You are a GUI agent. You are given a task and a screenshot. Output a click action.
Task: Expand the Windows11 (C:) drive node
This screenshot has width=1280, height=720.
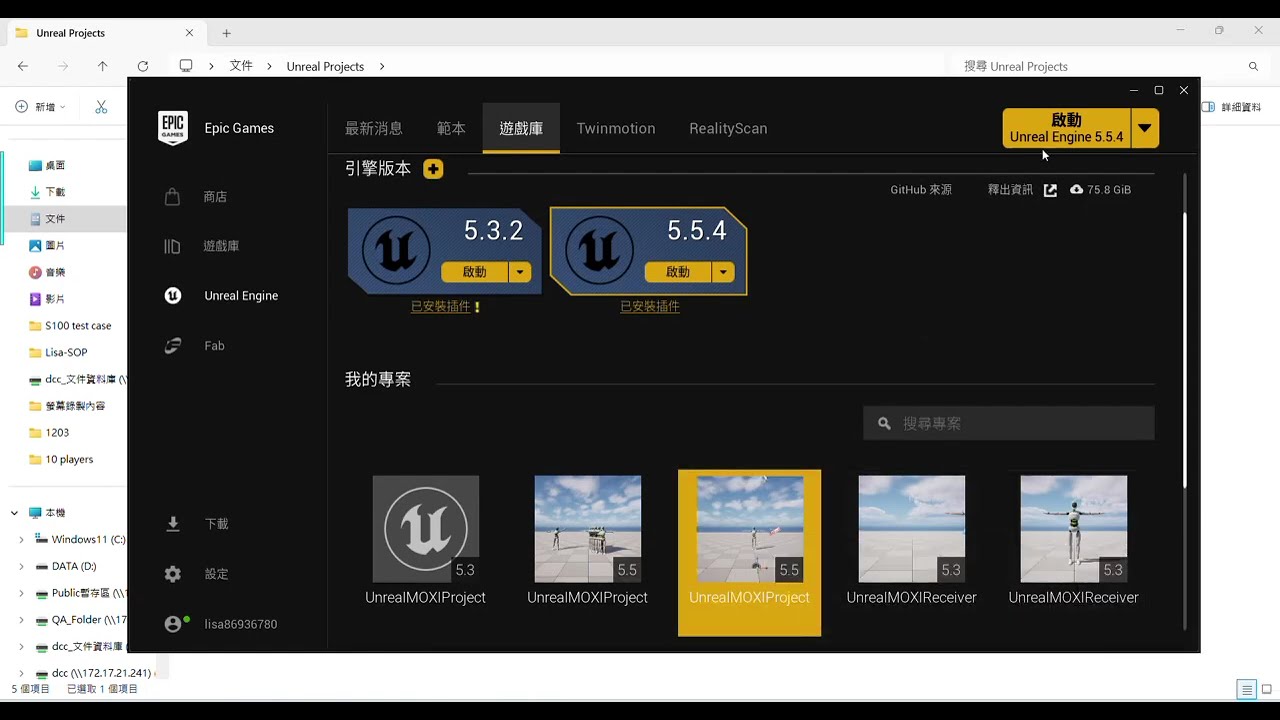pos(22,540)
